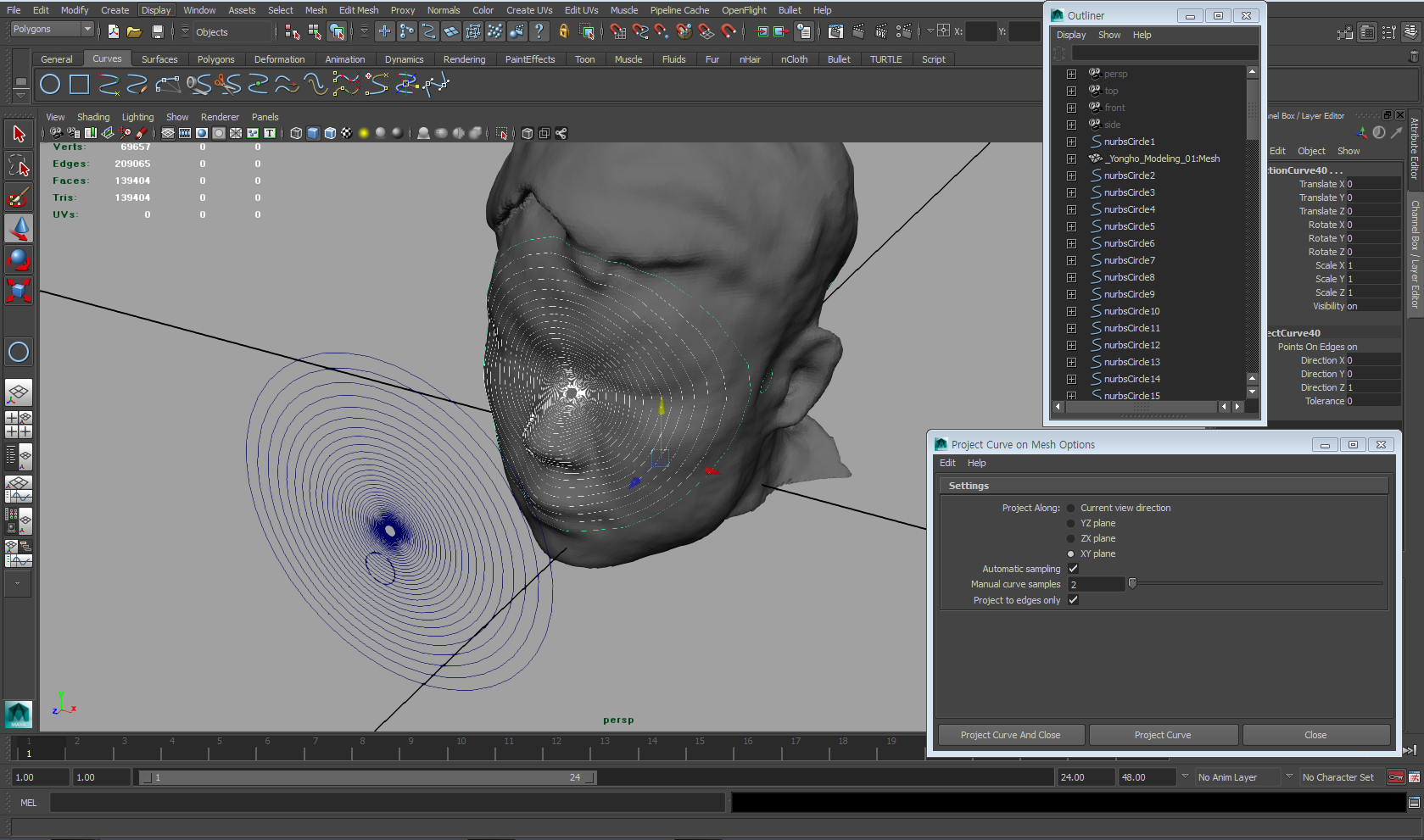Expand _Yongho_Modeling_01:Mesh in Outliner

1071,159
